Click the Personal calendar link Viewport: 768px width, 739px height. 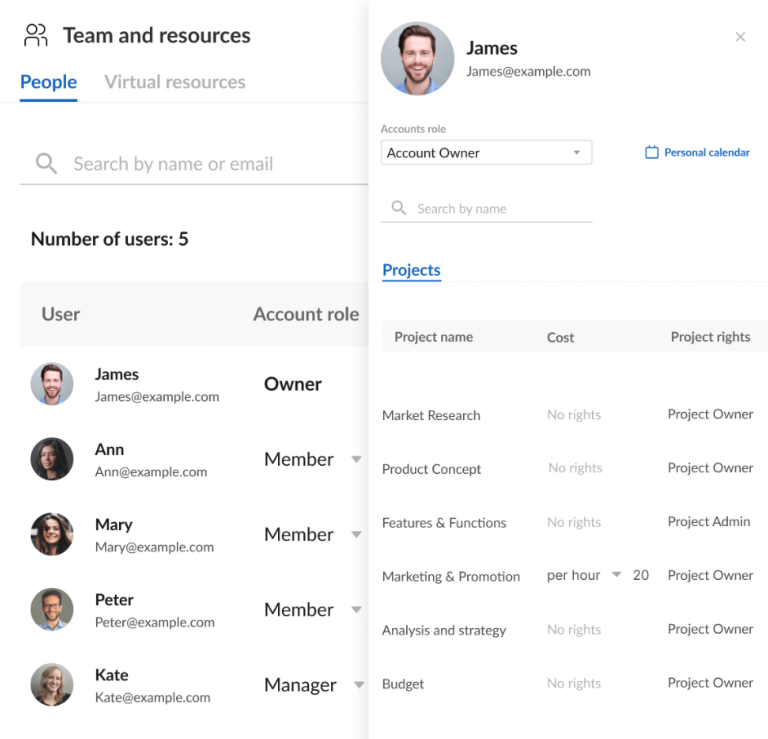click(x=706, y=152)
